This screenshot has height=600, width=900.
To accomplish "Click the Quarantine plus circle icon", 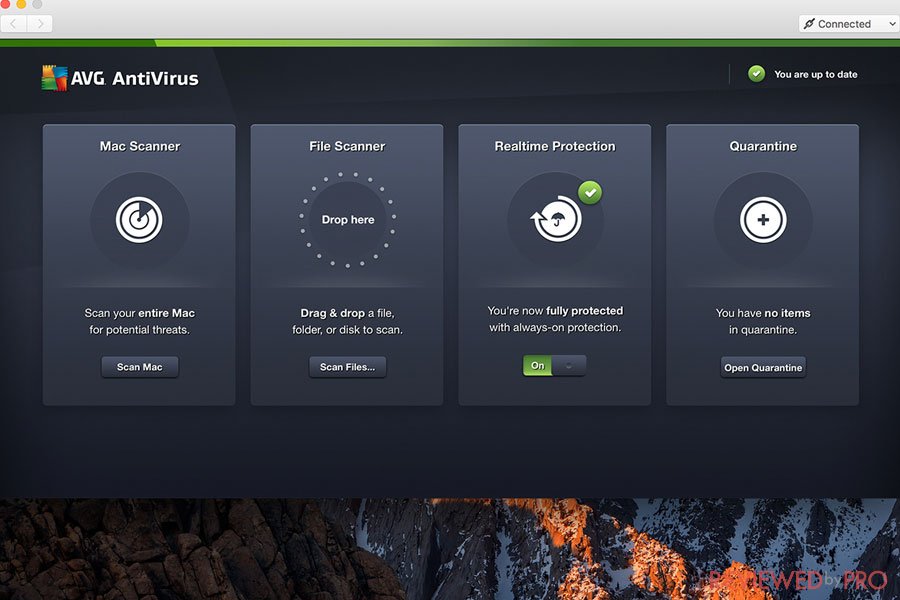I will pyautogui.click(x=763, y=219).
